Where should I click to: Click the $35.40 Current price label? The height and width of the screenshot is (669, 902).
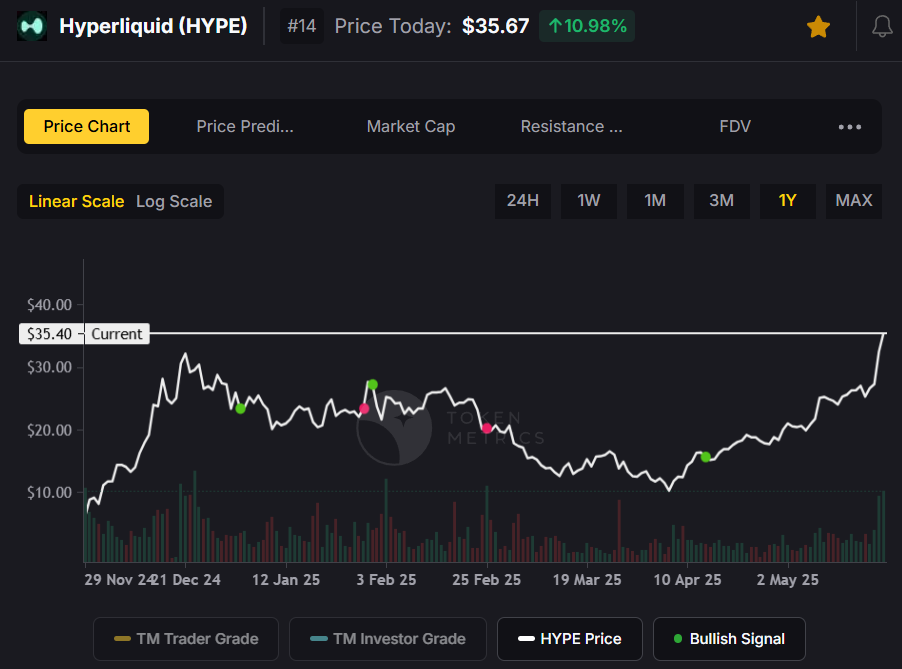(85, 334)
